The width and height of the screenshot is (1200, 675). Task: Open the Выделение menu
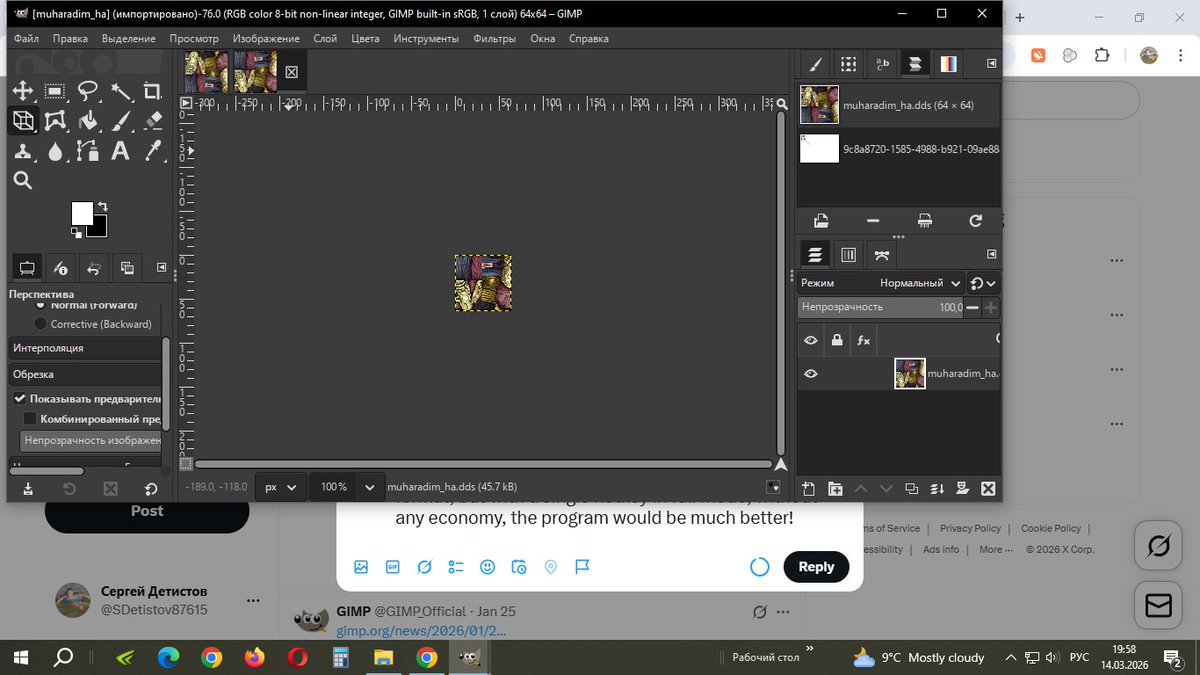(128, 39)
